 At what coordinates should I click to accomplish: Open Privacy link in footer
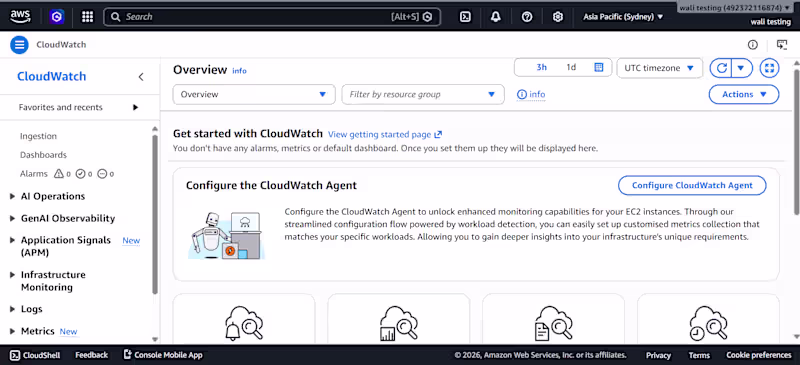(x=658, y=355)
